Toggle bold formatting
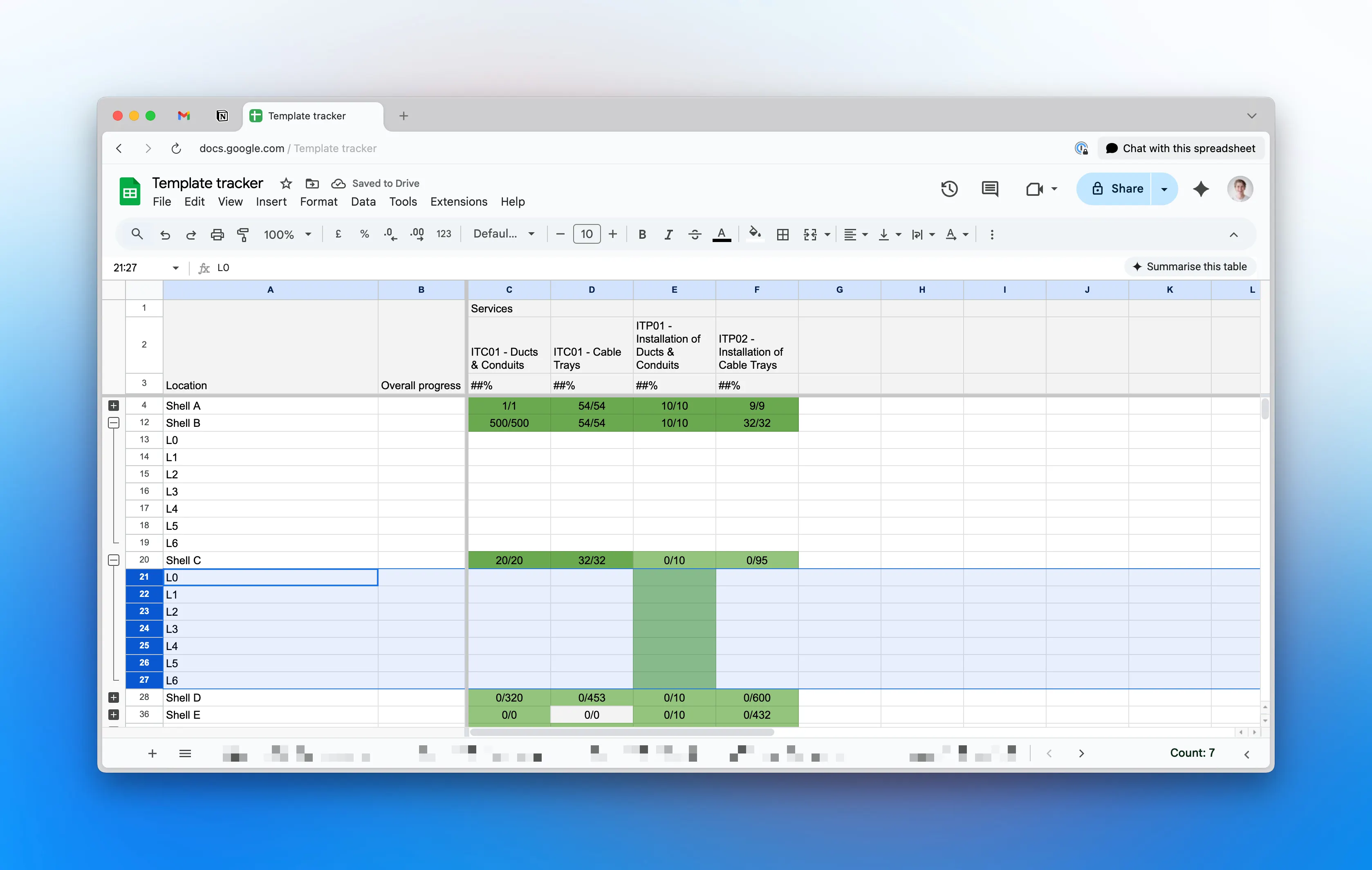Image resolution: width=1372 pixels, height=870 pixels. point(641,234)
